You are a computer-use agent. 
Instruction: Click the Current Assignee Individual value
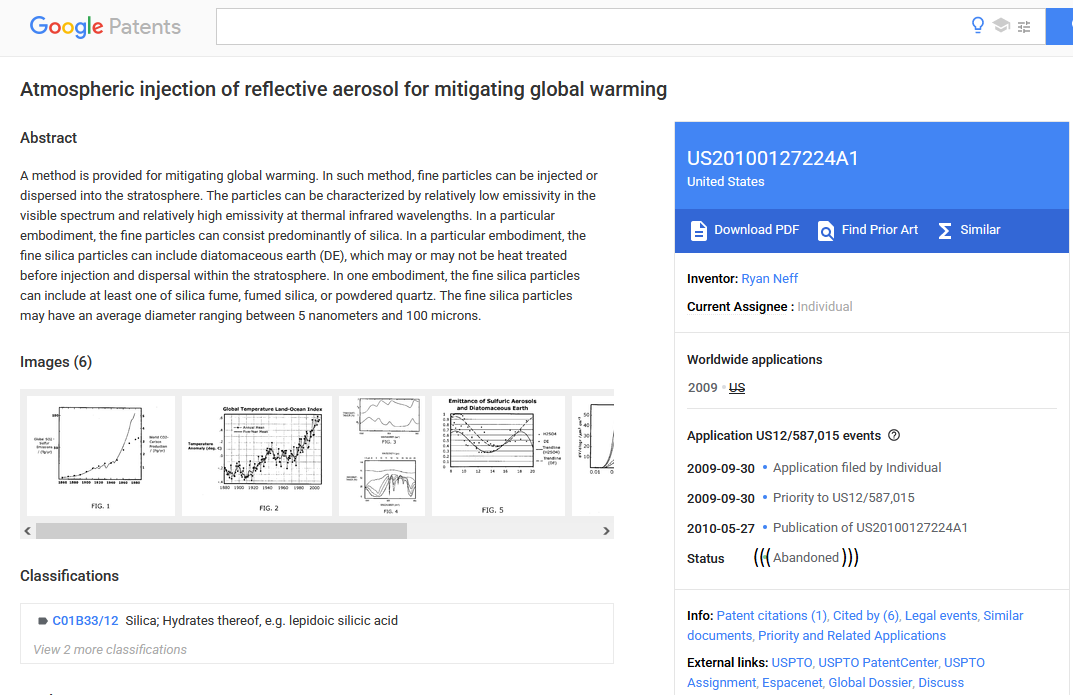click(x=825, y=306)
